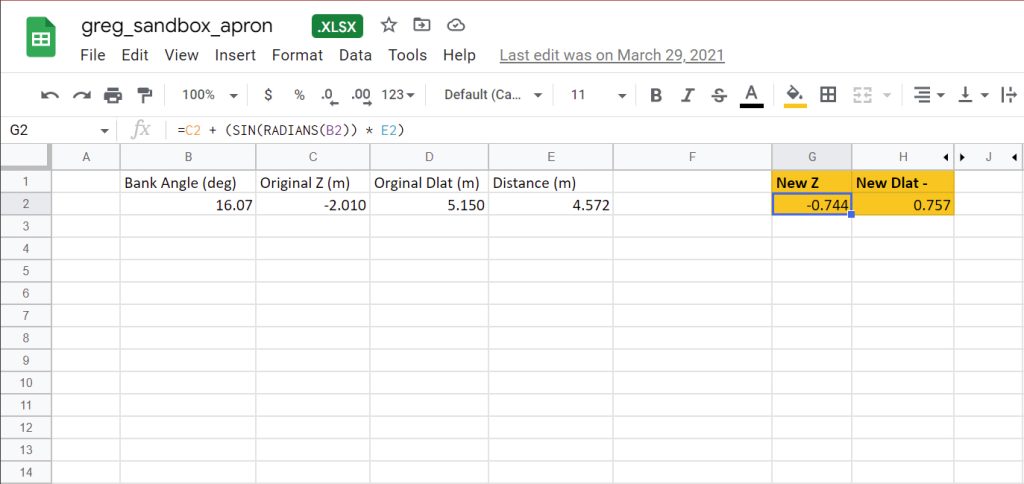Toggle bold formatting
The image size is (1024, 484).
point(656,95)
